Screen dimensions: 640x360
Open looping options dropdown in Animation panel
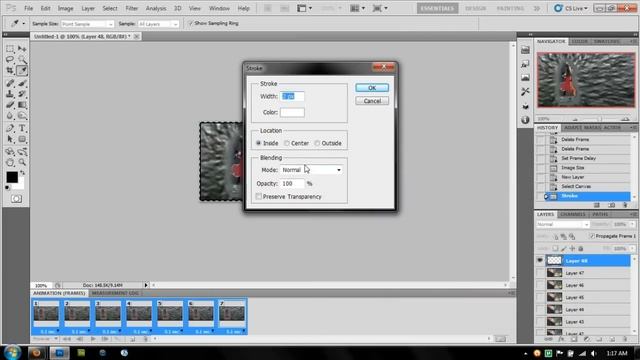pos(45,339)
